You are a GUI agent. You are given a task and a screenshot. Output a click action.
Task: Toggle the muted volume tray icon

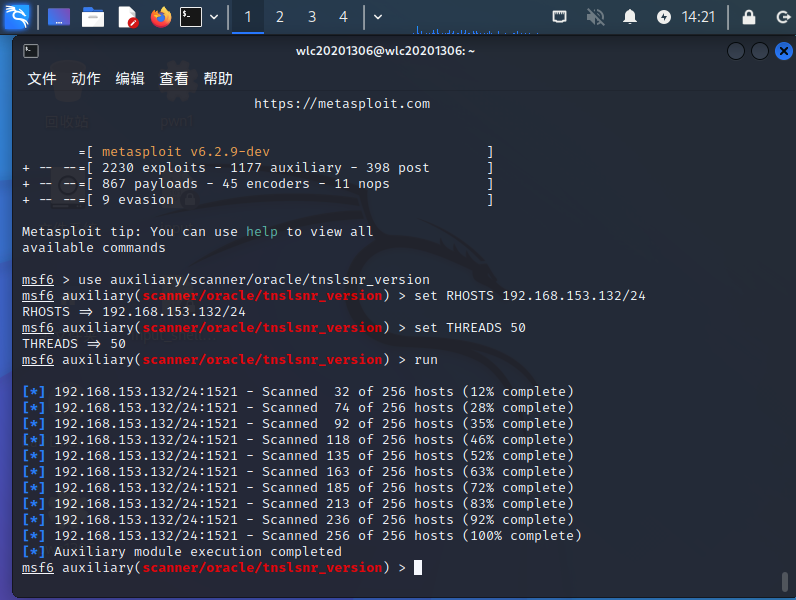tap(595, 17)
